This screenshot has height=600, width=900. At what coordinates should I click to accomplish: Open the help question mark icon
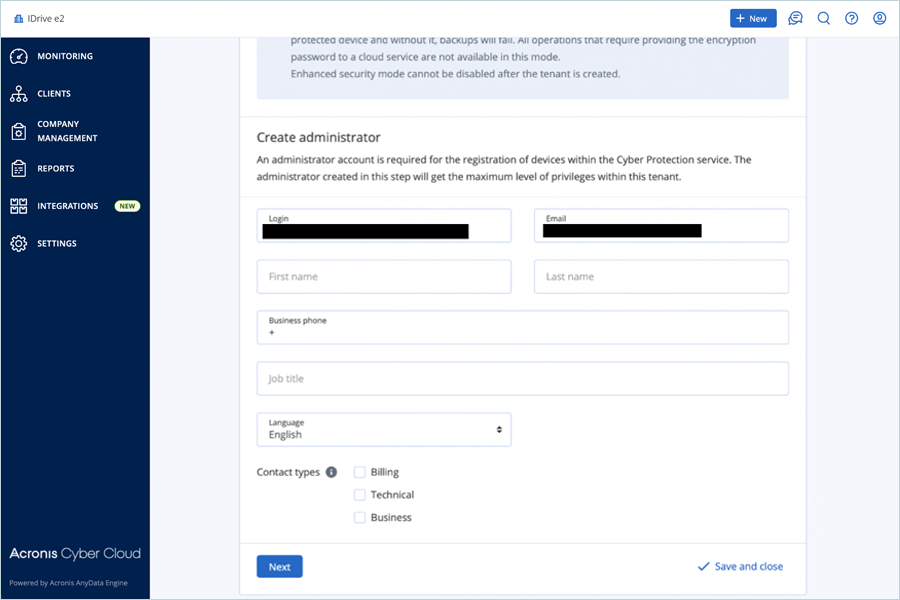point(851,18)
